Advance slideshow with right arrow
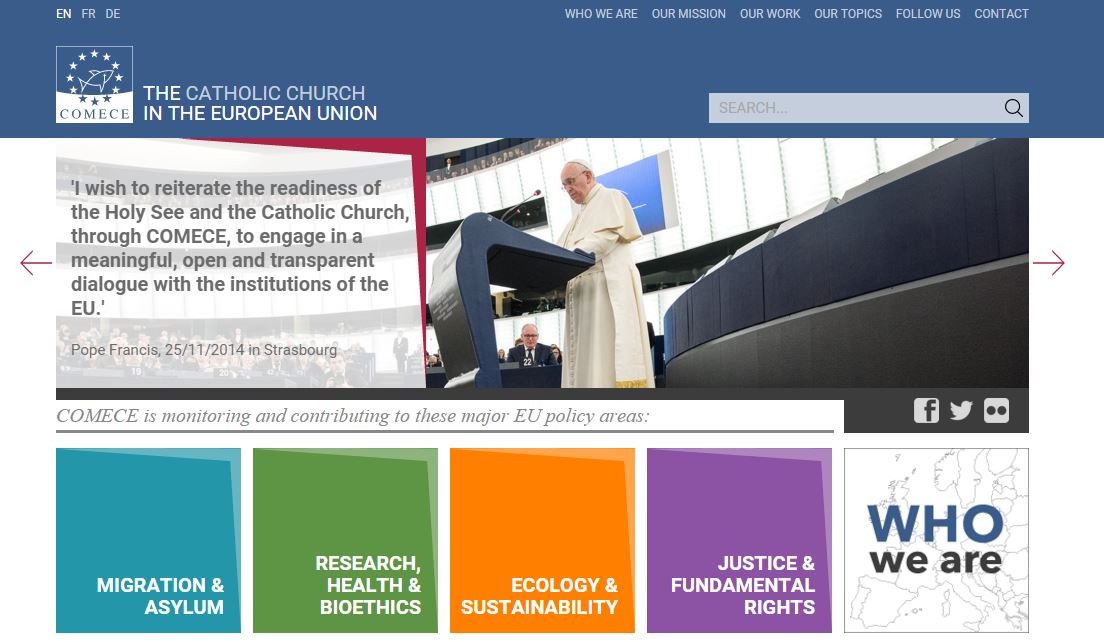Screen dimensions: 1104x642 1048,263
